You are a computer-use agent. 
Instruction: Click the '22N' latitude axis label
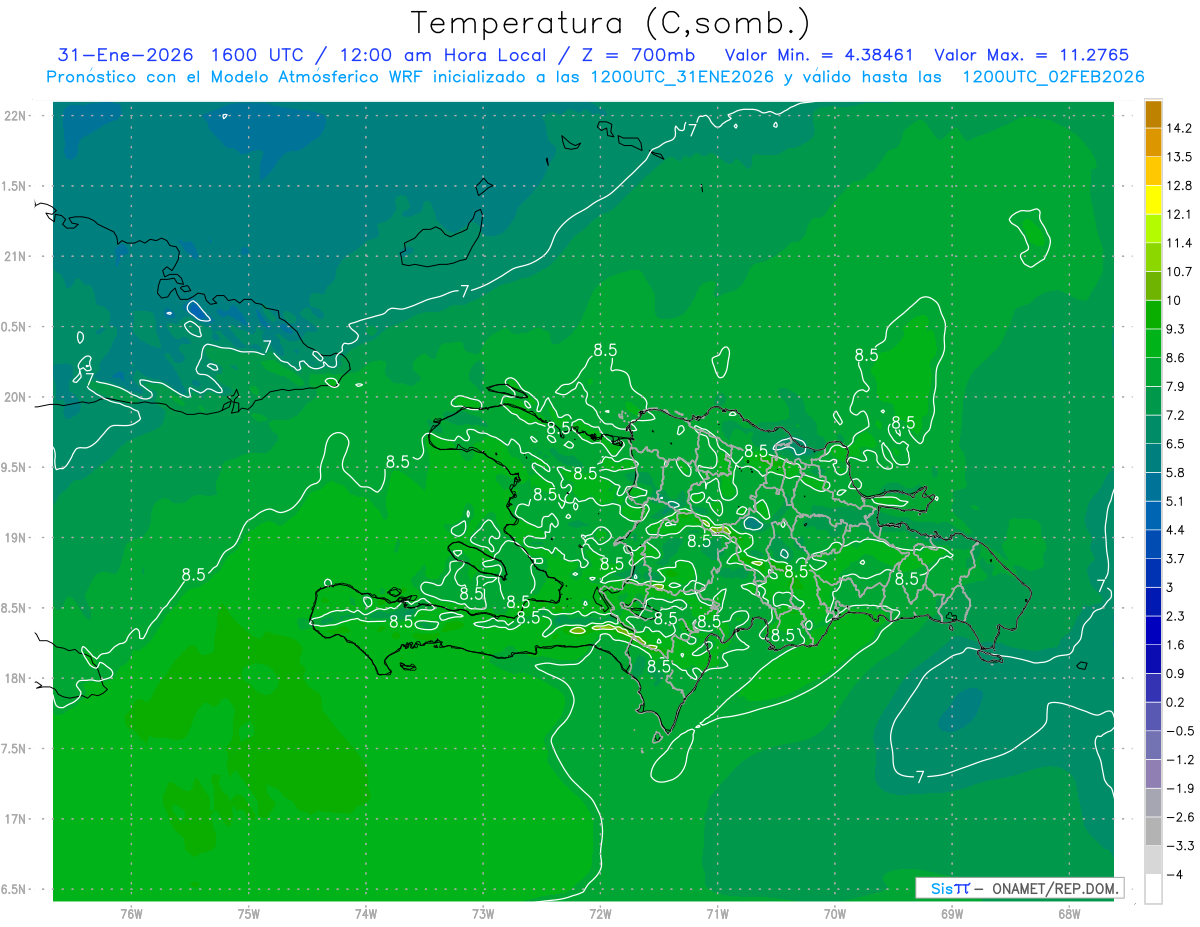[x=16, y=115]
